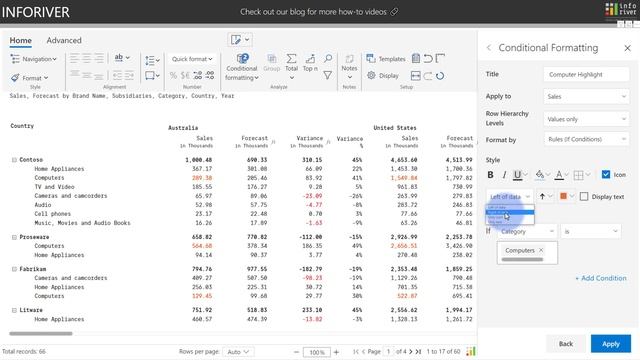The height and width of the screenshot is (360, 640).
Task: Click the Templates icon
Action: 370,58
